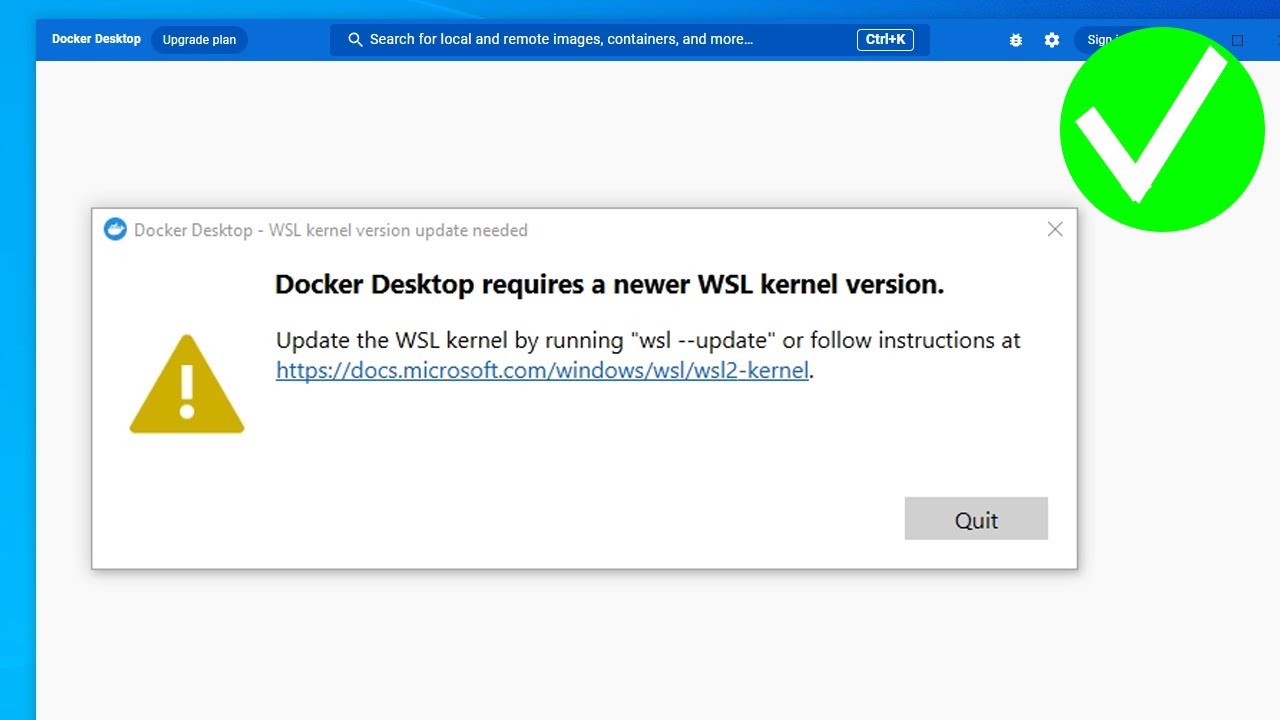
Task: Quit Docker Desktop from the dialog
Action: 976,519
